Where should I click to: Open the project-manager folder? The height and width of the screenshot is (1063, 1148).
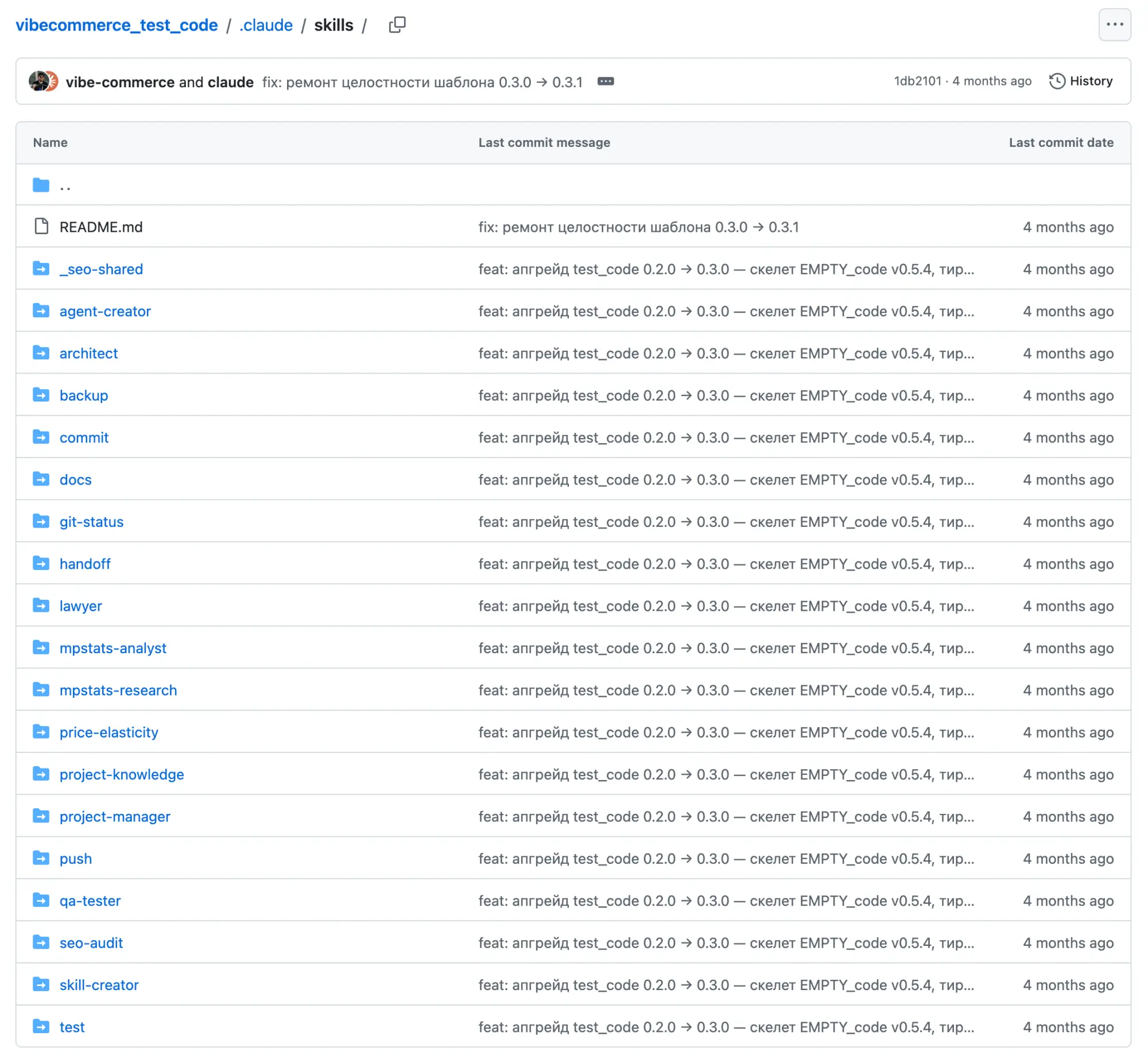(114, 816)
